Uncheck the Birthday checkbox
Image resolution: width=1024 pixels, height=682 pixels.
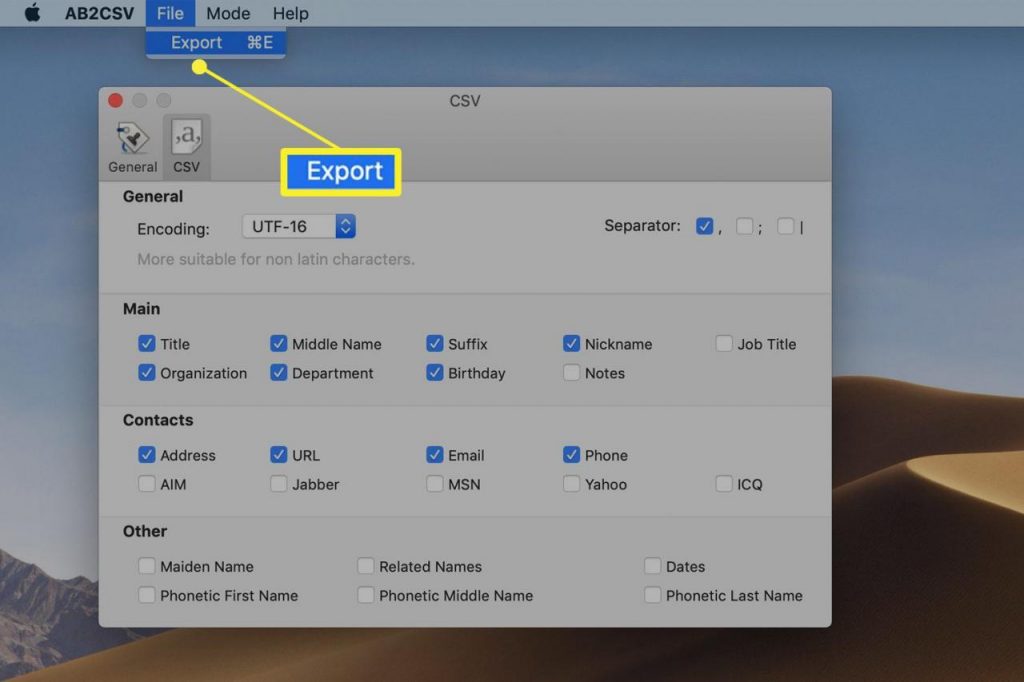coord(435,372)
